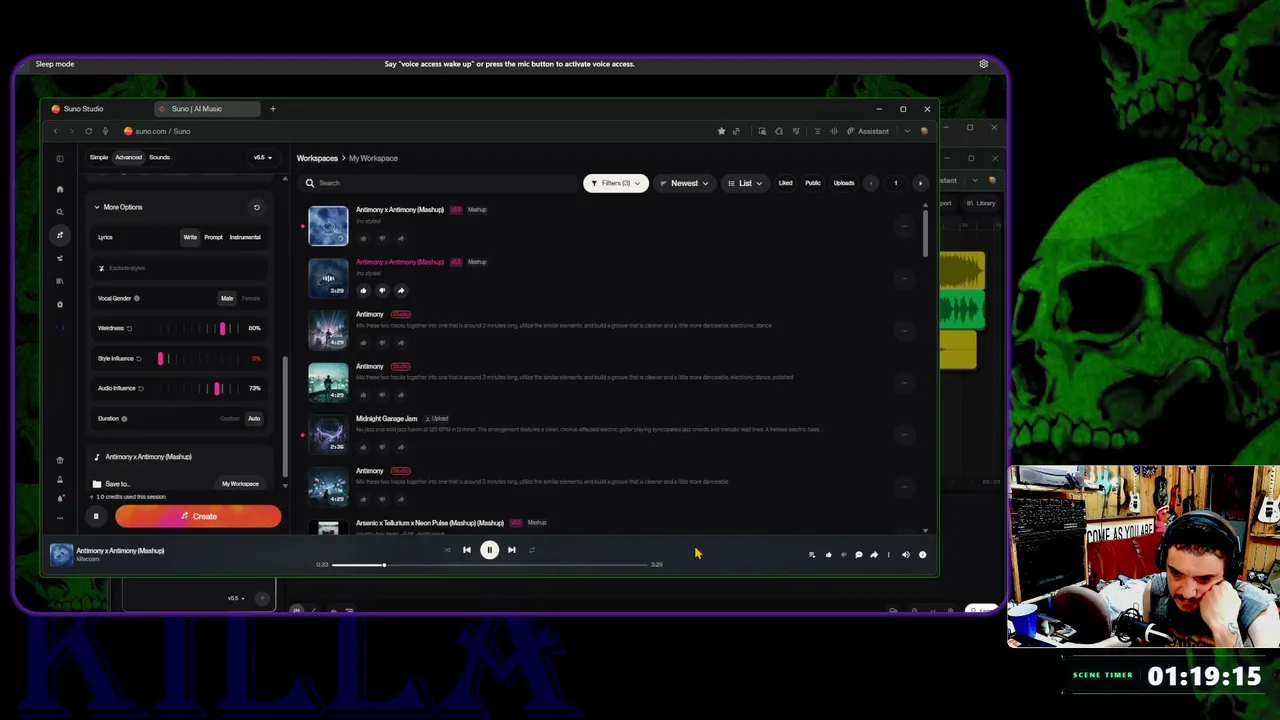The width and height of the screenshot is (1280, 720).
Task: Skip to the next track
Action: (511, 550)
